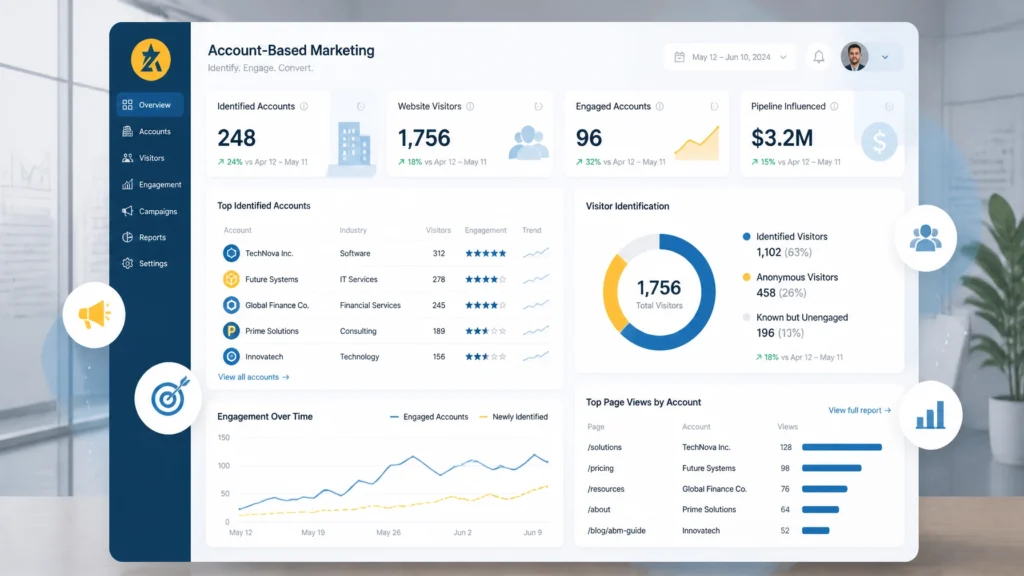Click the floating people group icon

(x=925, y=238)
